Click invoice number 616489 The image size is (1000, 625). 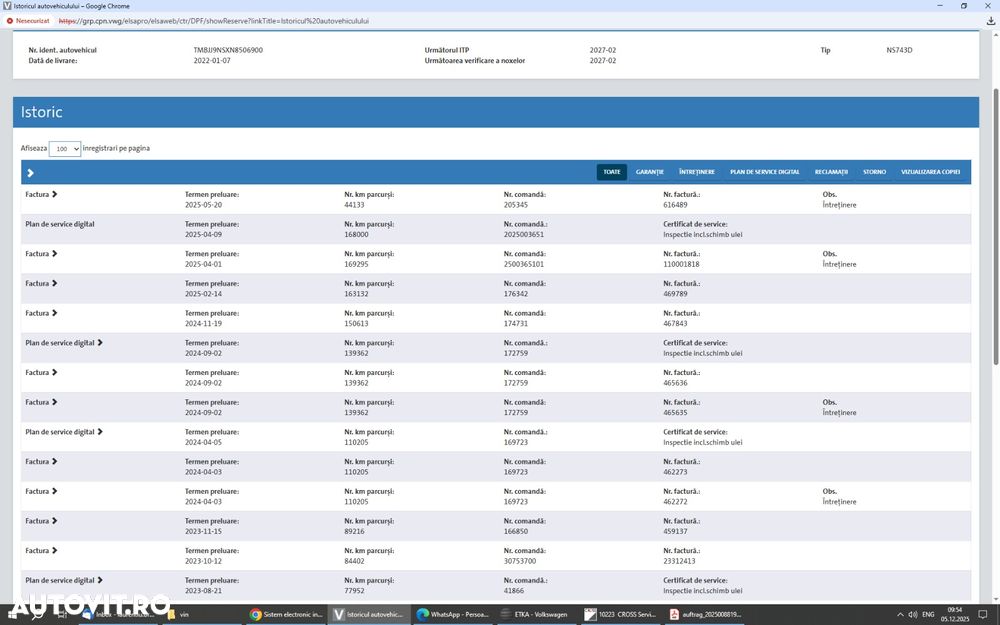point(675,205)
